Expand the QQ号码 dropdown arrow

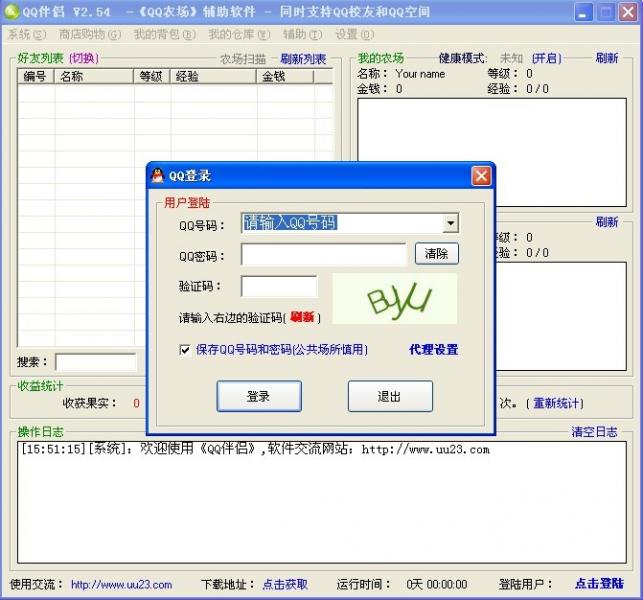pos(450,224)
